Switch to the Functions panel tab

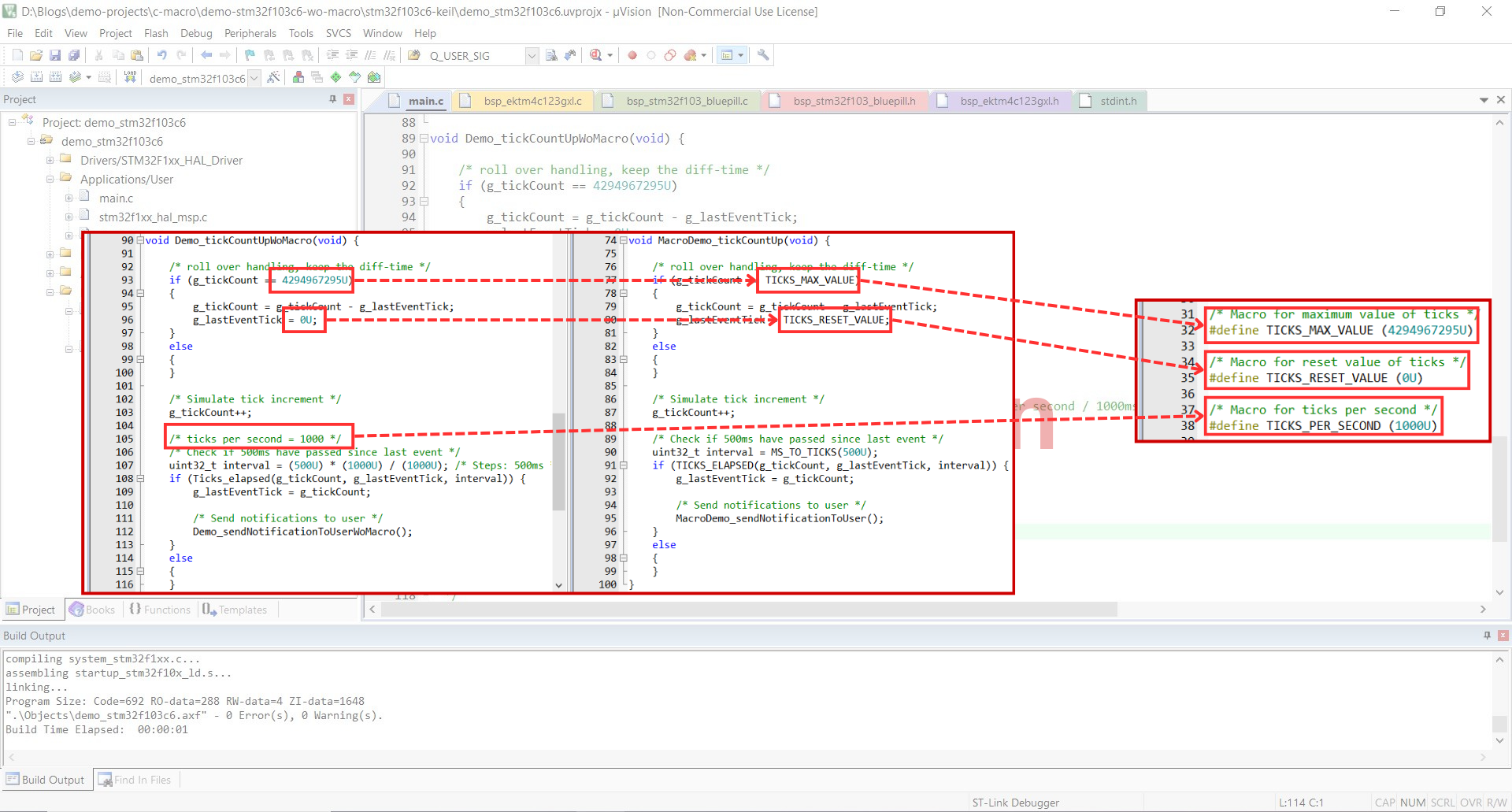[x=161, y=610]
